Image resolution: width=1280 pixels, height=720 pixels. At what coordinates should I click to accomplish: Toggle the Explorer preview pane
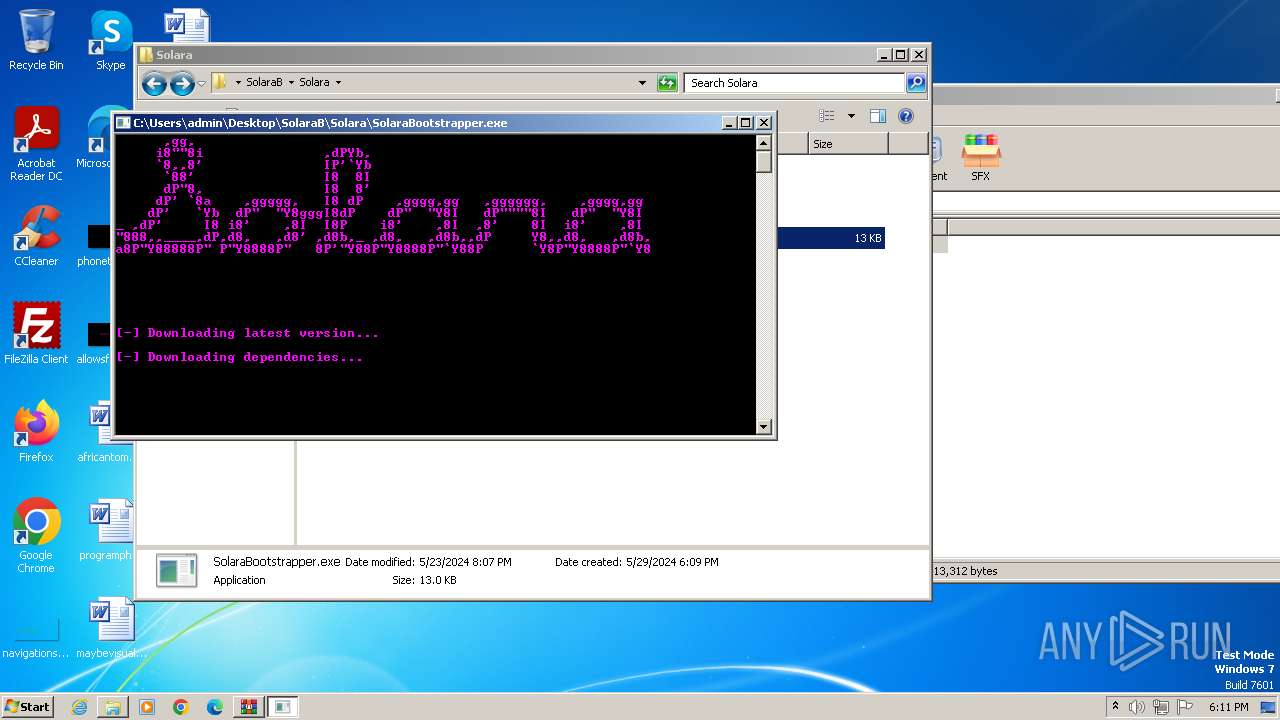pyautogui.click(x=877, y=116)
